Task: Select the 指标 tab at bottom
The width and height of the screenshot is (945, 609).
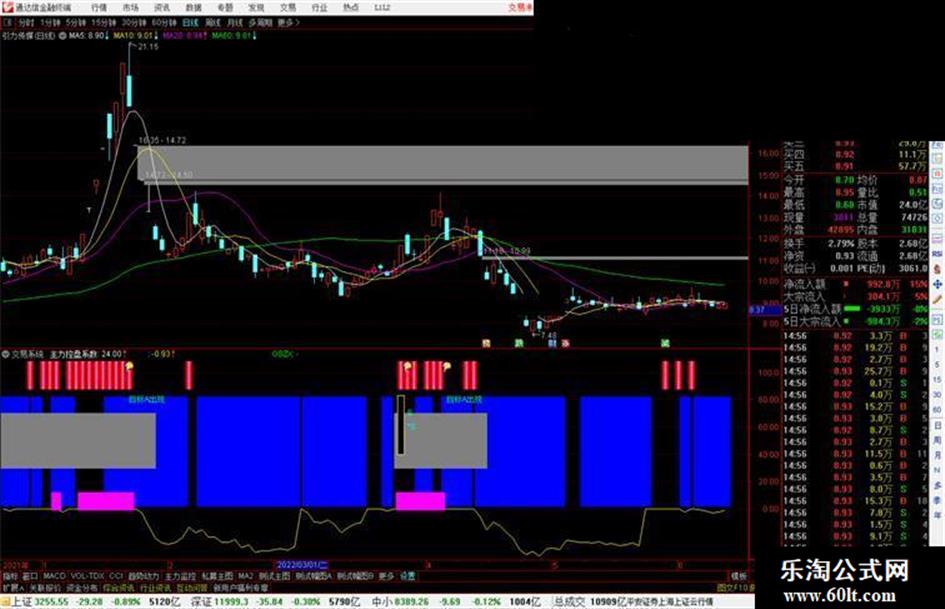Action: (x=10, y=576)
